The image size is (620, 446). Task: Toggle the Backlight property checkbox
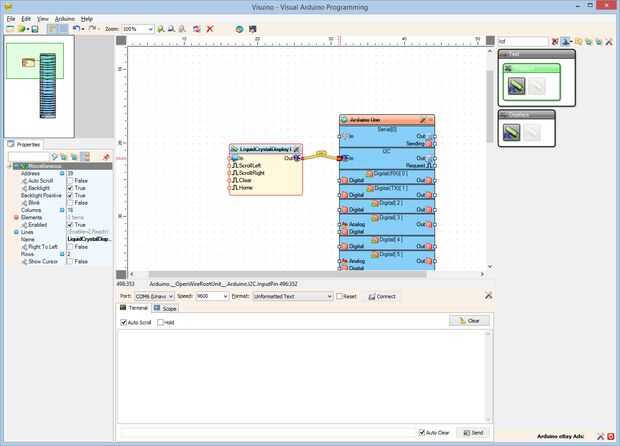pos(70,188)
